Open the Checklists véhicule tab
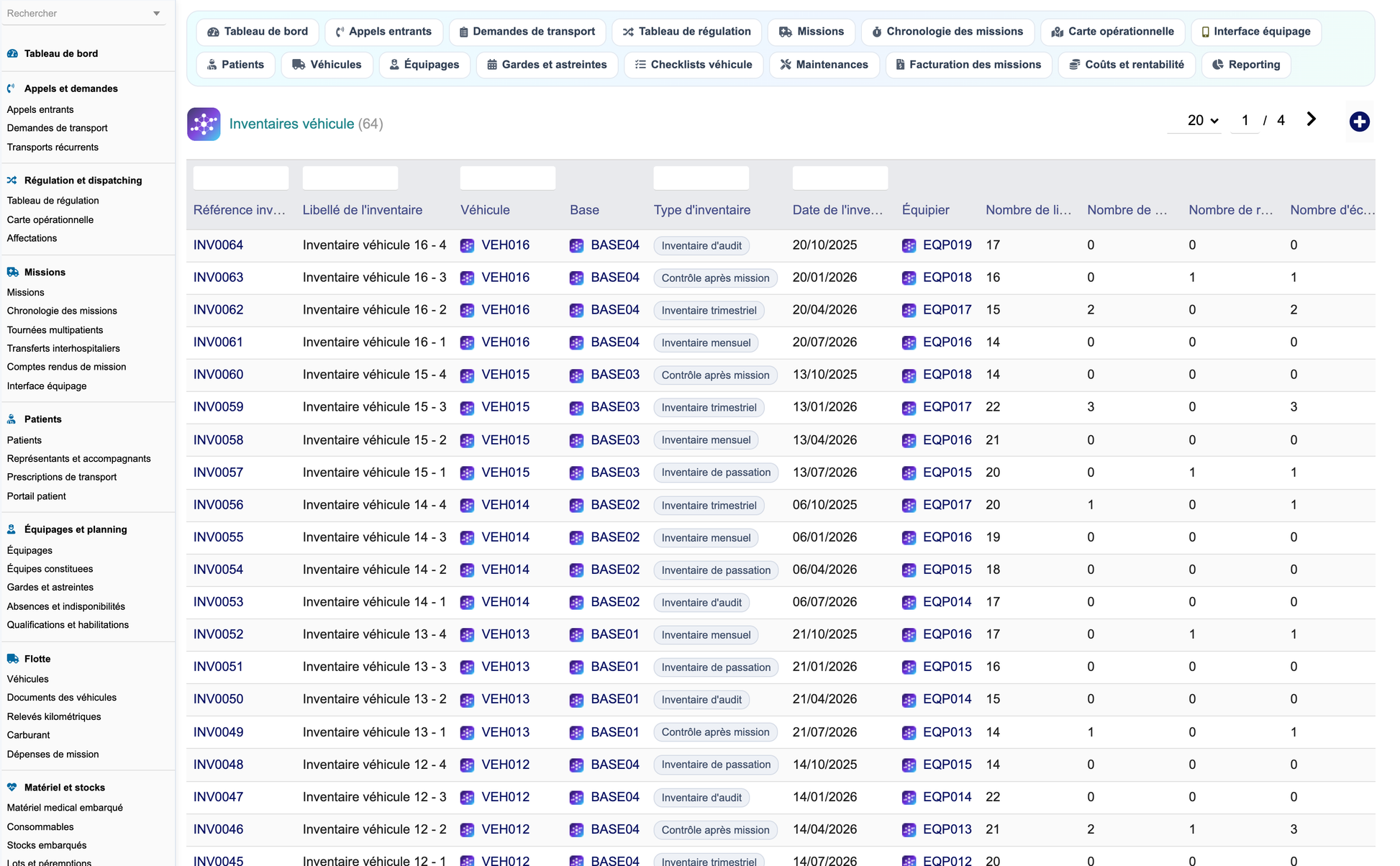This screenshot has height=866, width=1400. point(694,65)
